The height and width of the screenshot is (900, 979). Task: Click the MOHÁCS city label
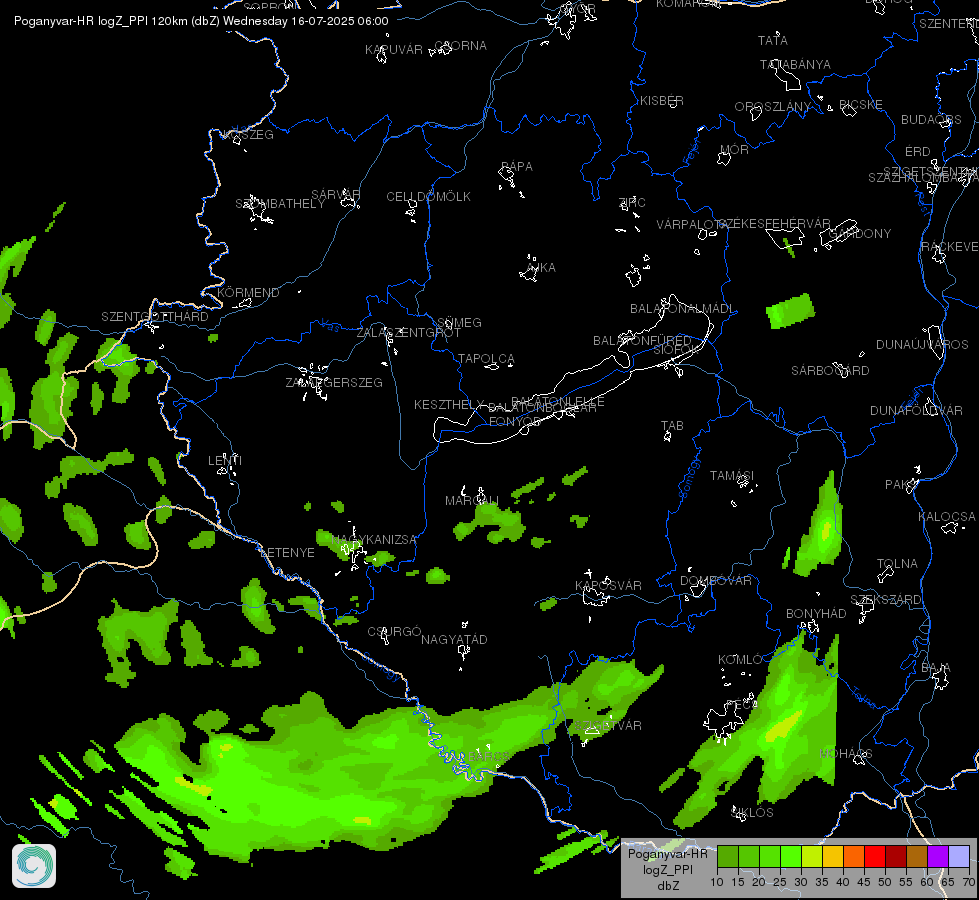[846, 753]
